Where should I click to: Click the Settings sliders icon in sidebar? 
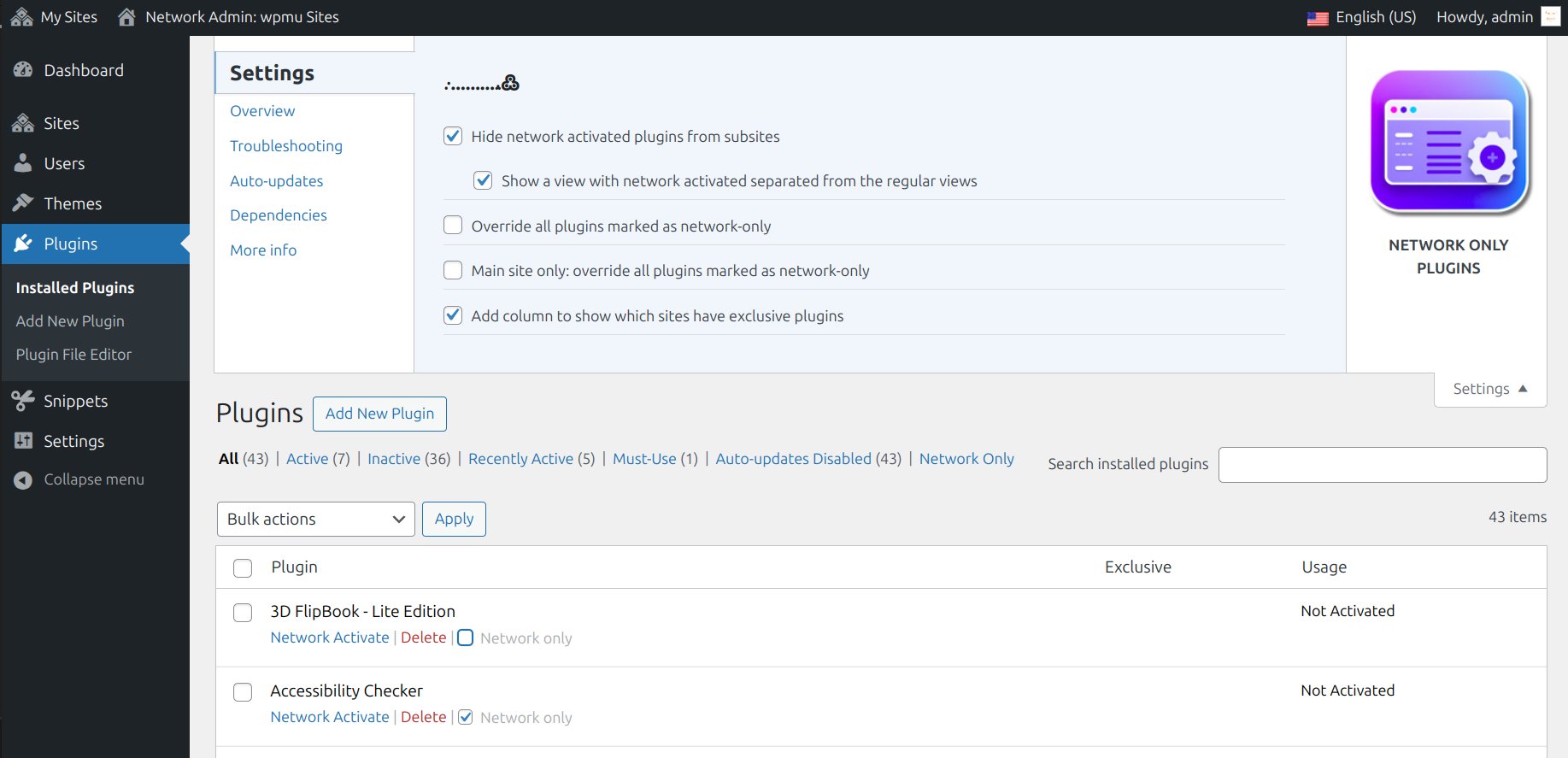tap(23, 441)
